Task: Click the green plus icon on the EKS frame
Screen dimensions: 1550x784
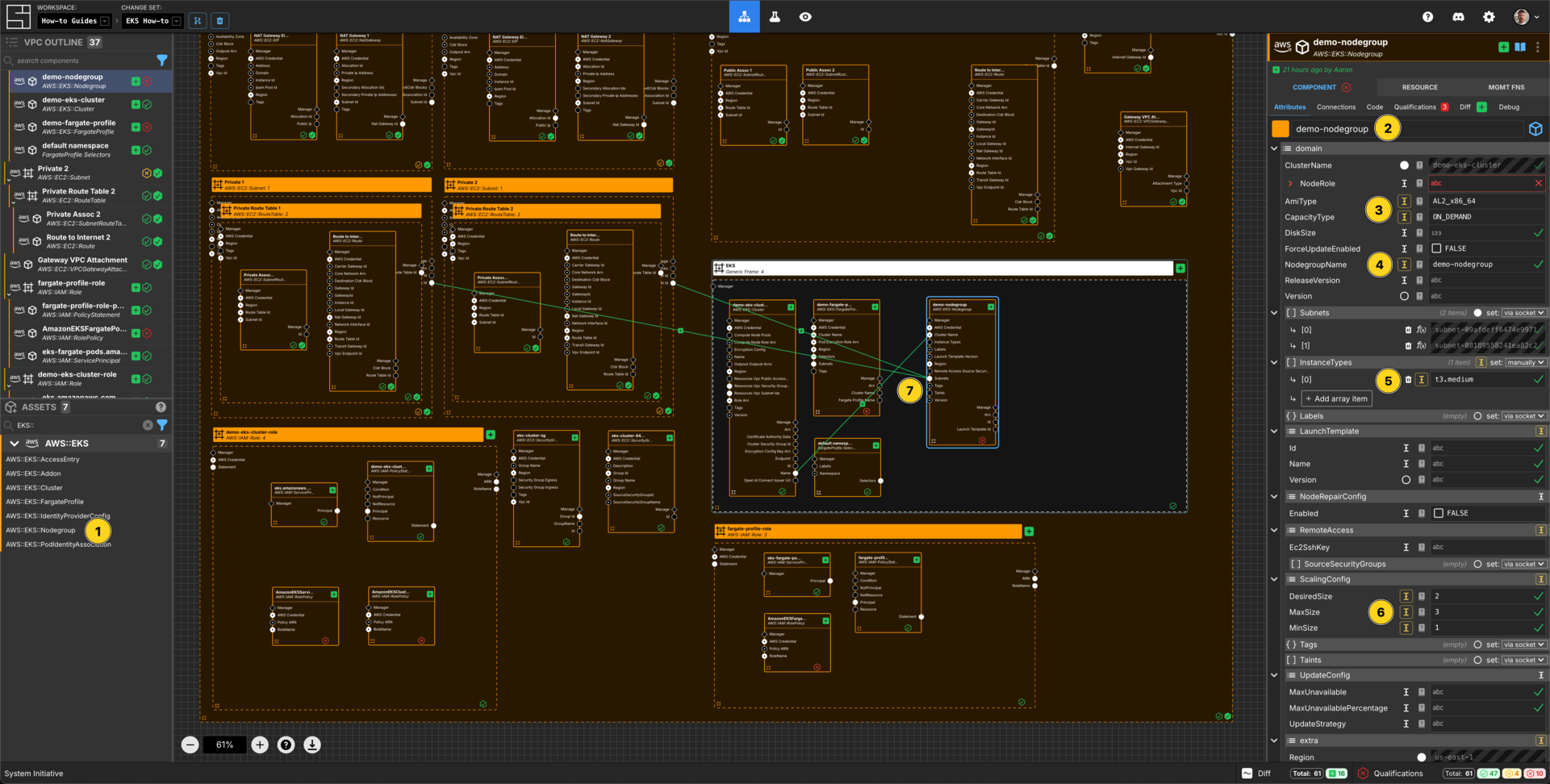Action: coord(1180,268)
